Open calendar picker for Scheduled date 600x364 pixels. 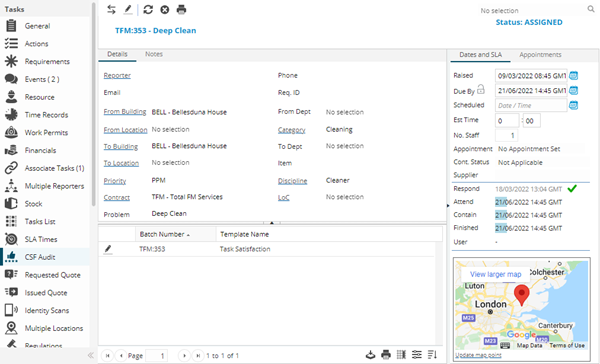pos(573,105)
